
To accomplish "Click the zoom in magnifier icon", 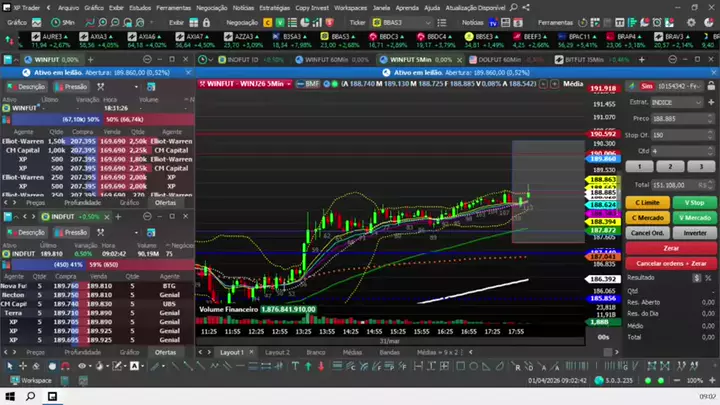I will 102,22.
